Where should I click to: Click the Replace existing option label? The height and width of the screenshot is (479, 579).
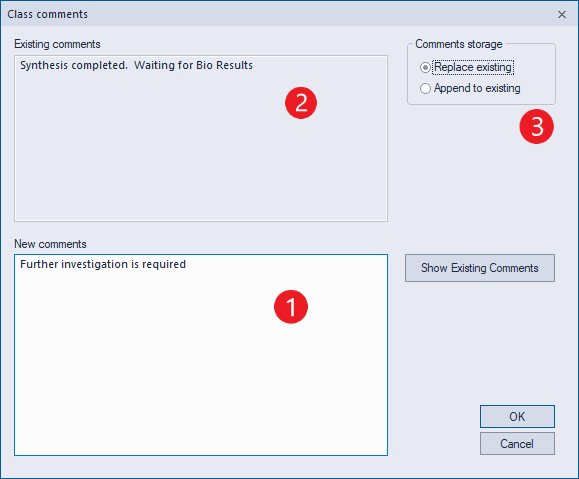pyautogui.click(x=473, y=67)
